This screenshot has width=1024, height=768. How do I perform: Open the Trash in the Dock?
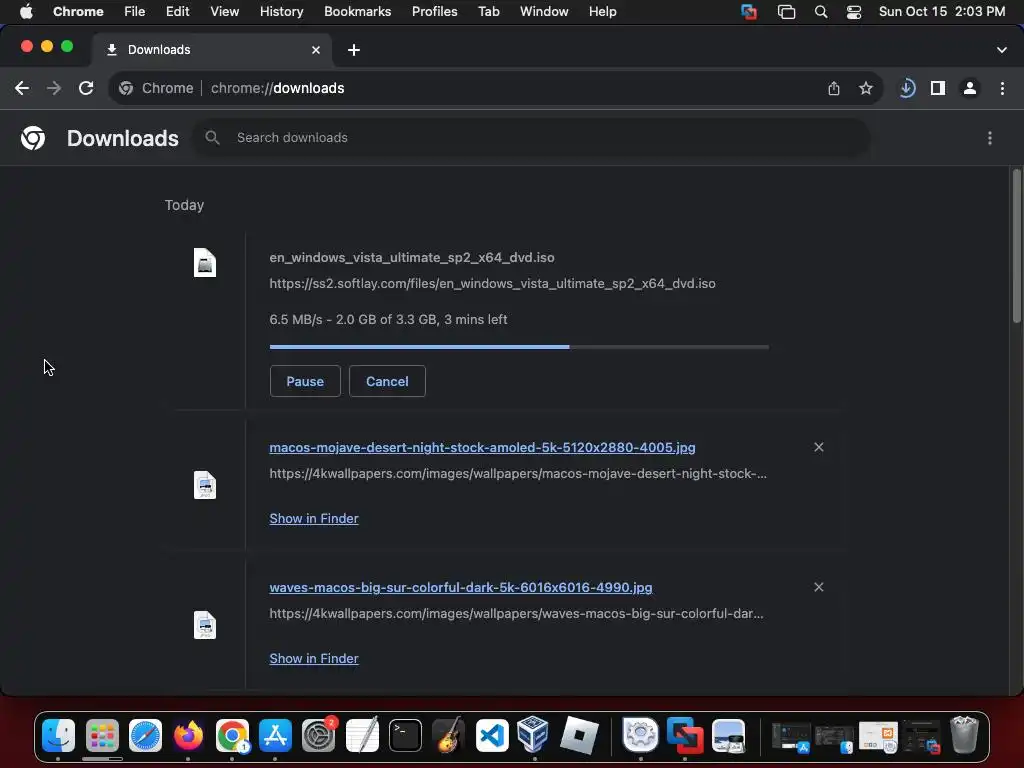click(x=964, y=735)
